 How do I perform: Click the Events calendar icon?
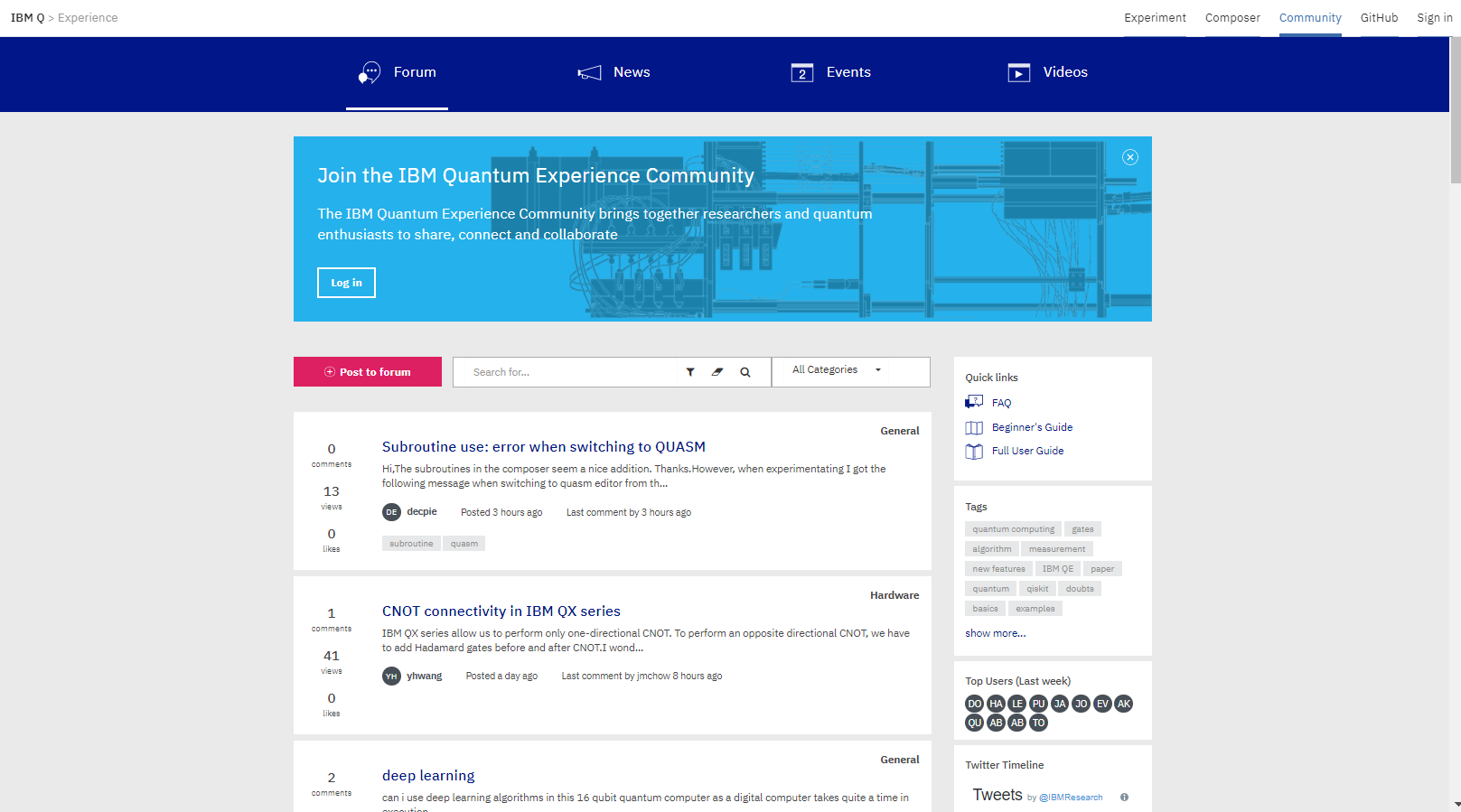802,73
